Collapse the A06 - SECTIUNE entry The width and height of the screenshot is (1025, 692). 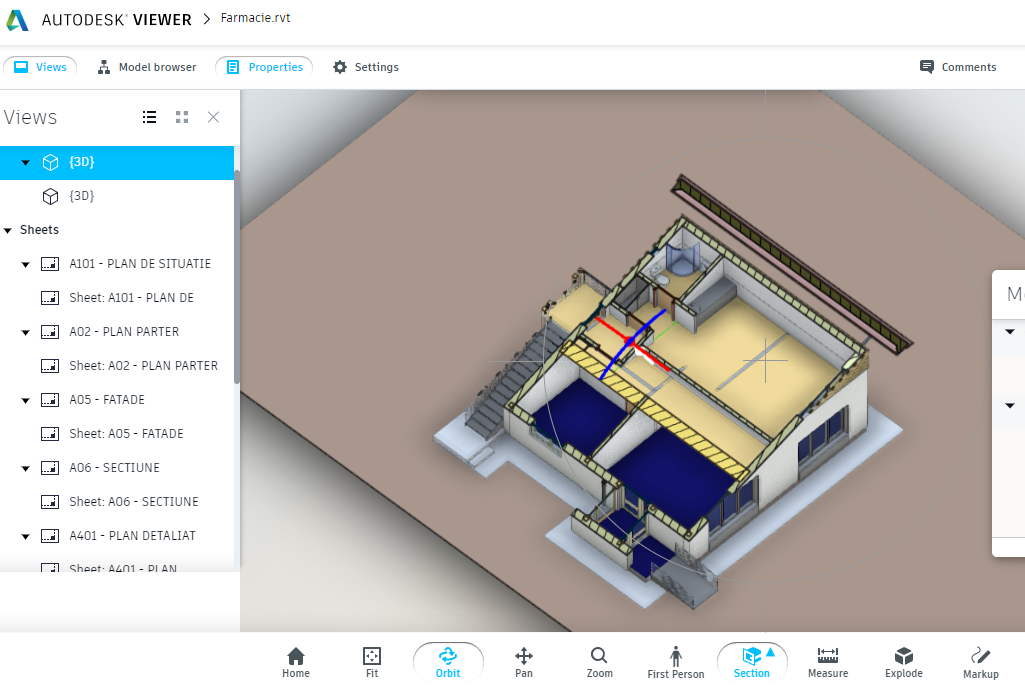(x=25, y=467)
